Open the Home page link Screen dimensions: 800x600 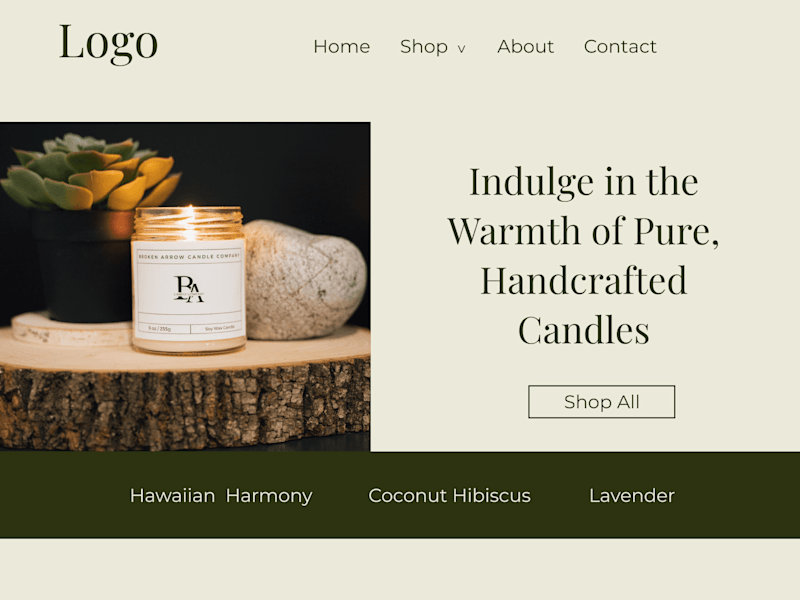coord(341,46)
